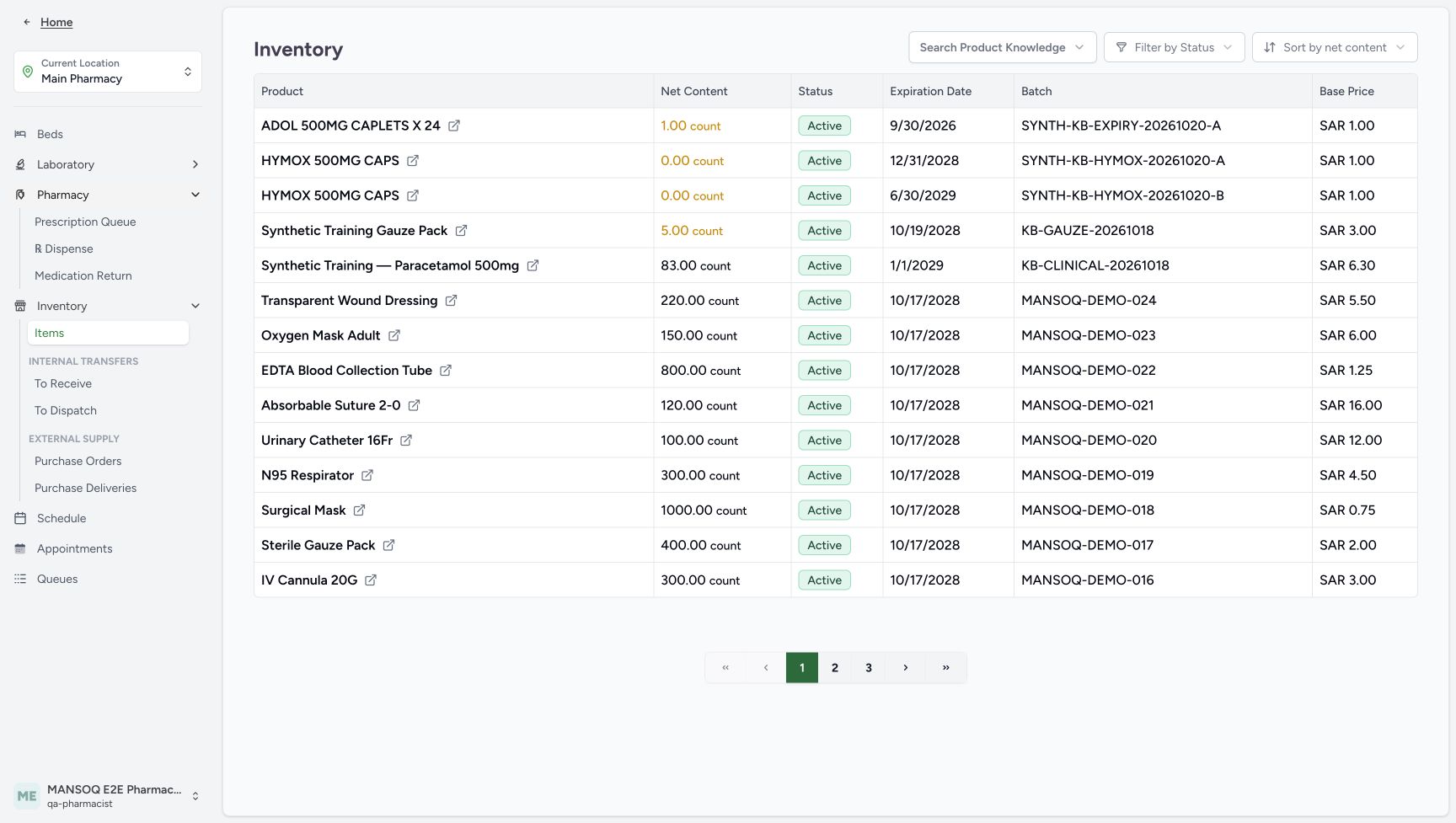Open external link icon beside Surgical Mask
This screenshot has width=1456, height=823.
359,510
